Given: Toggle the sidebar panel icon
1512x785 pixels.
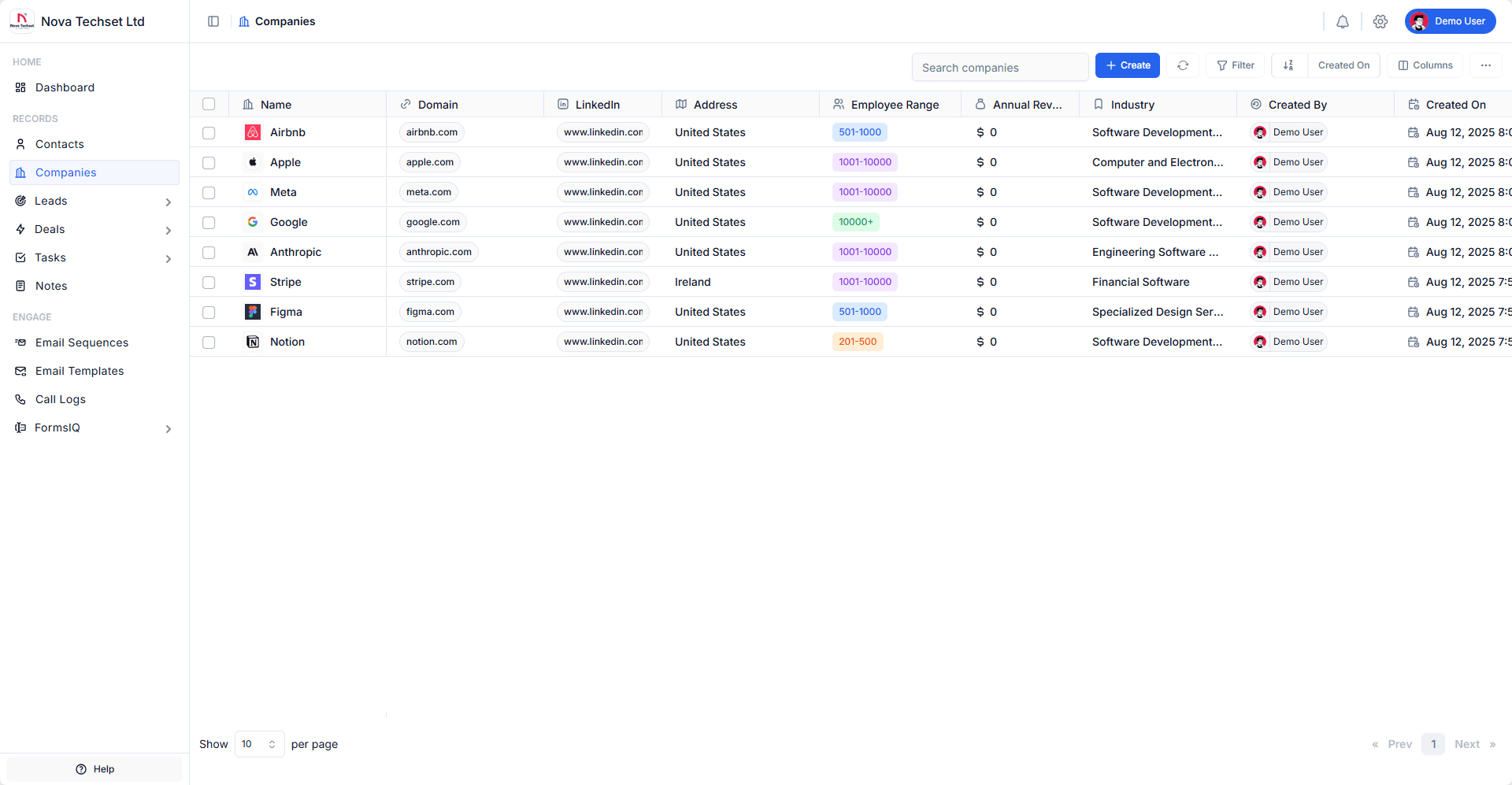Looking at the screenshot, I should 213,21.
